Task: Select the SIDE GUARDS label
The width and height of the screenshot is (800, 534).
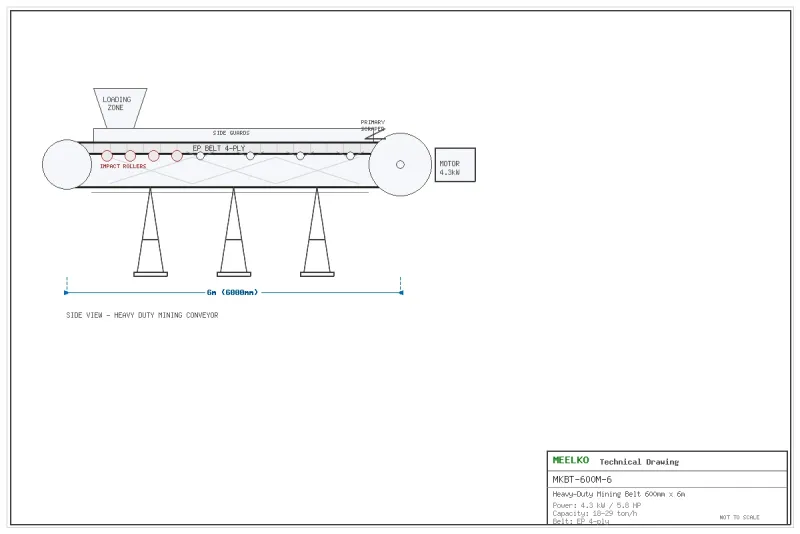Action: [x=231, y=133]
